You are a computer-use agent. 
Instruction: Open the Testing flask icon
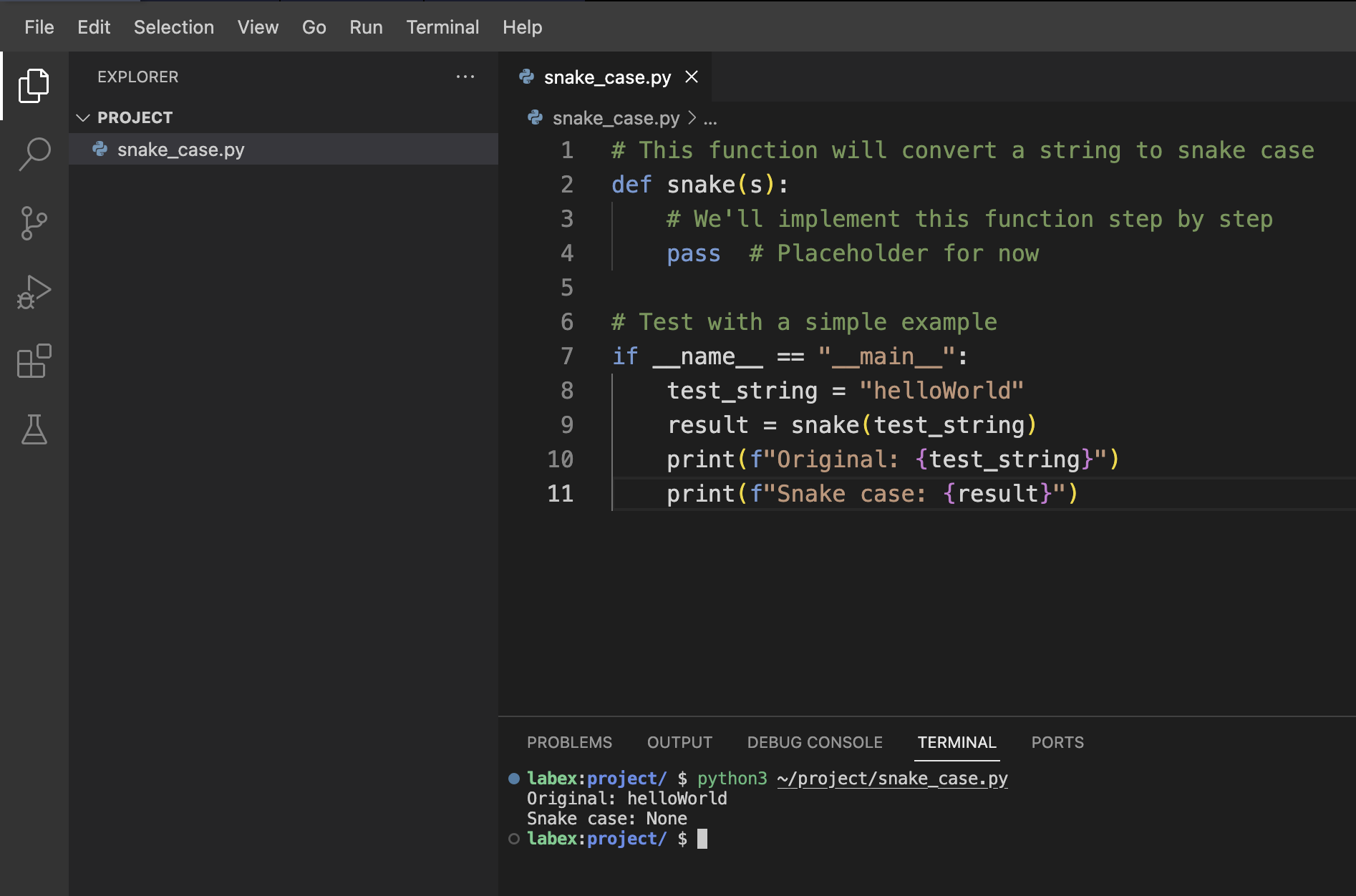(34, 429)
